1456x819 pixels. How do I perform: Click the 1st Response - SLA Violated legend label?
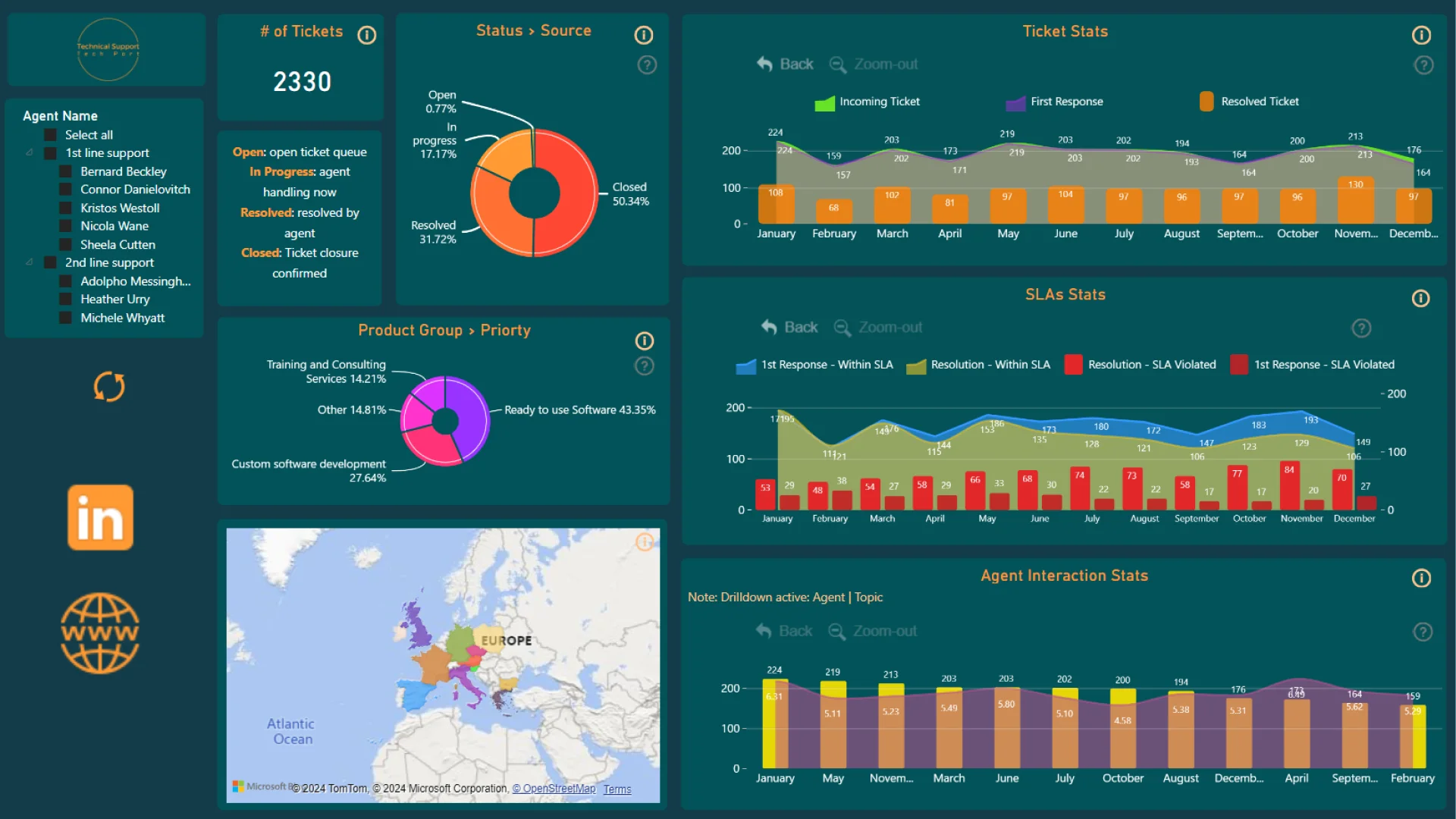(1324, 365)
